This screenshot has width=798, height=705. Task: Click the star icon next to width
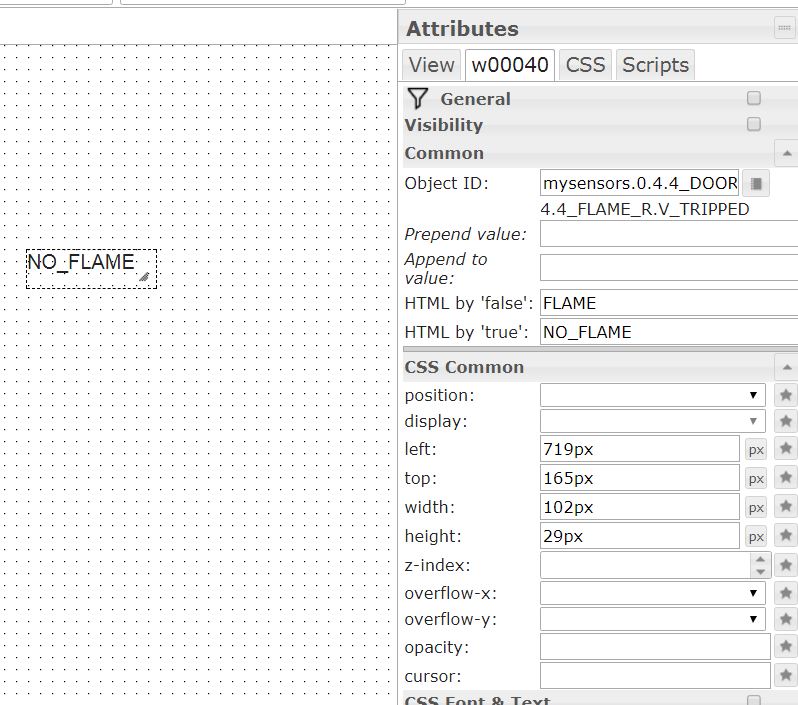786,507
